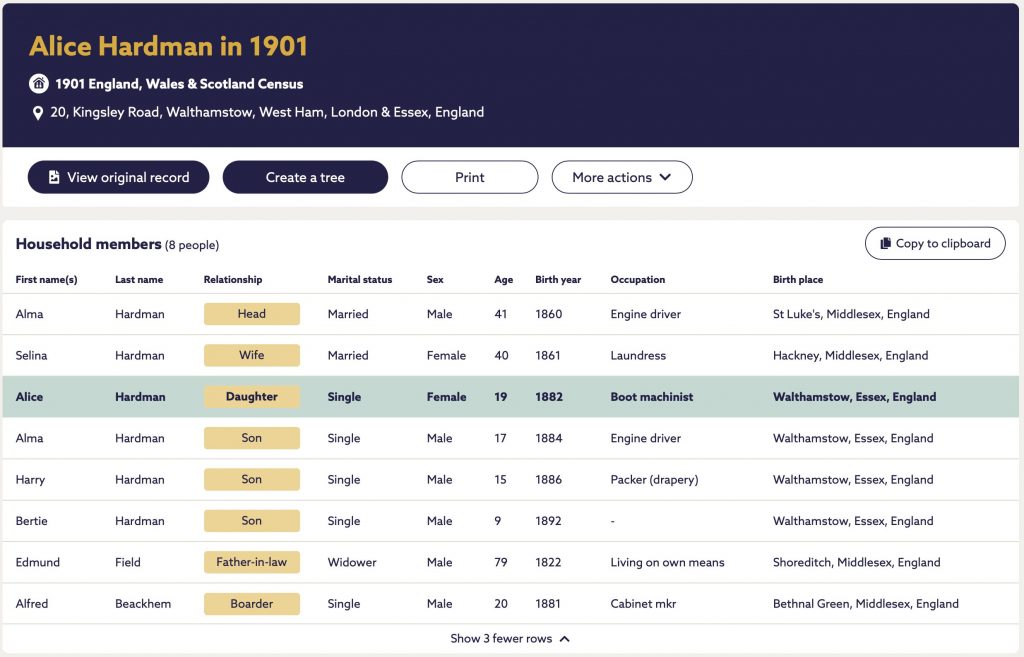Viewport: 1024px width, 657px height.
Task: Select first name Alice in highlighted row
Action: pos(29,396)
